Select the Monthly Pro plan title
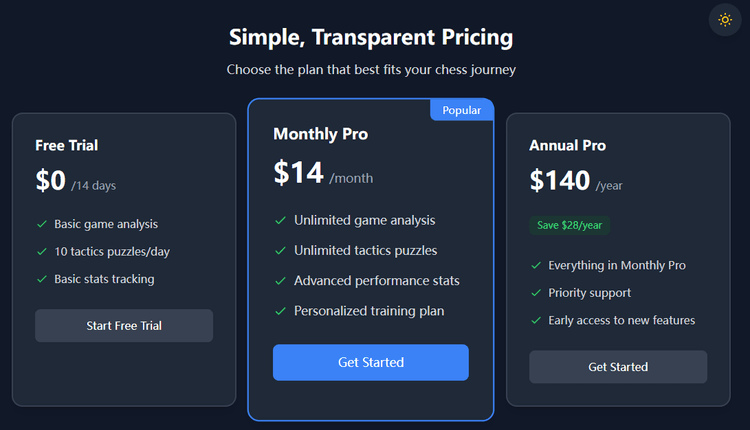The image size is (750, 430). click(x=320, y=133)
